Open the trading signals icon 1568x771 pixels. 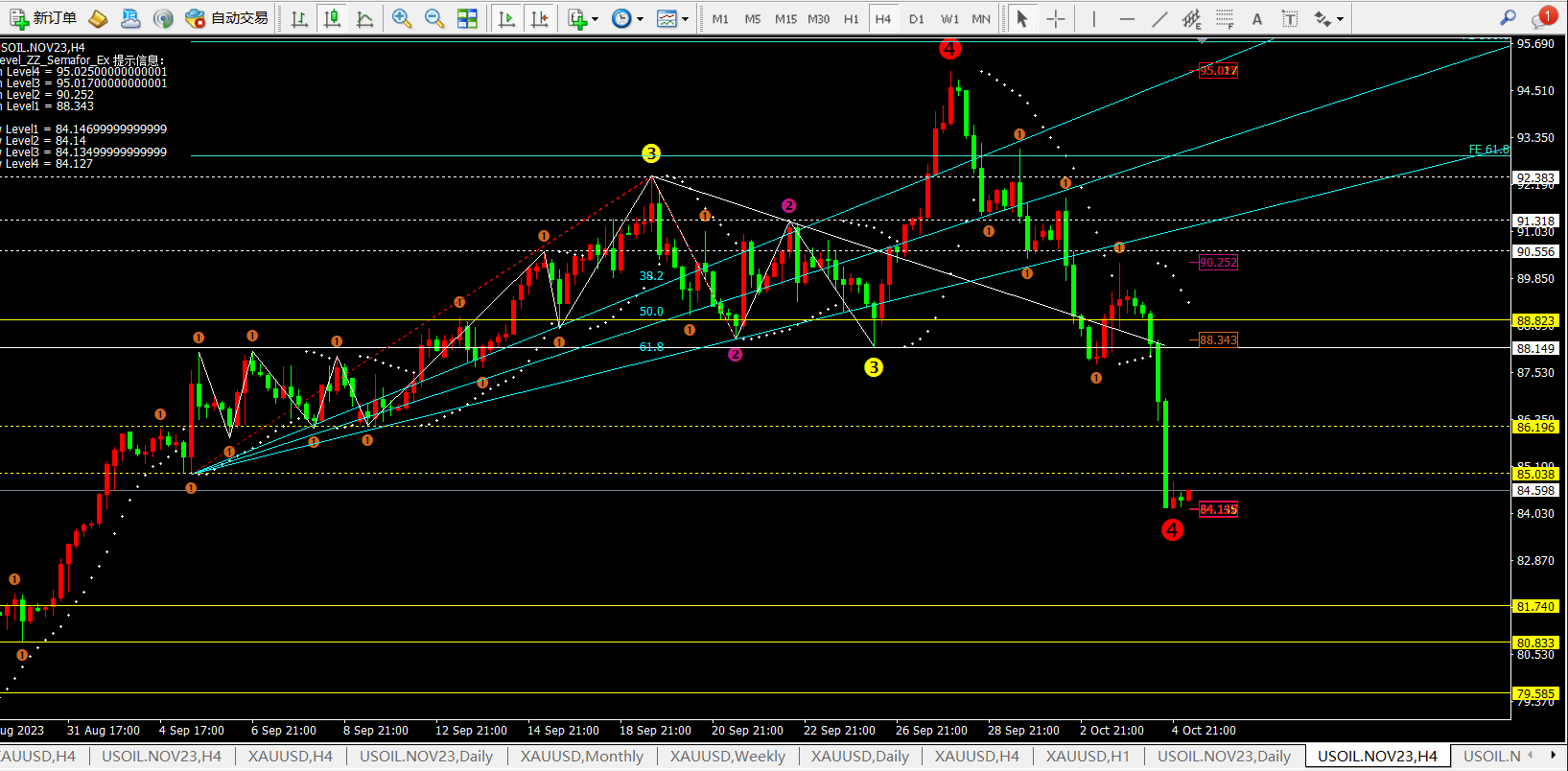(x=163, y=18)
